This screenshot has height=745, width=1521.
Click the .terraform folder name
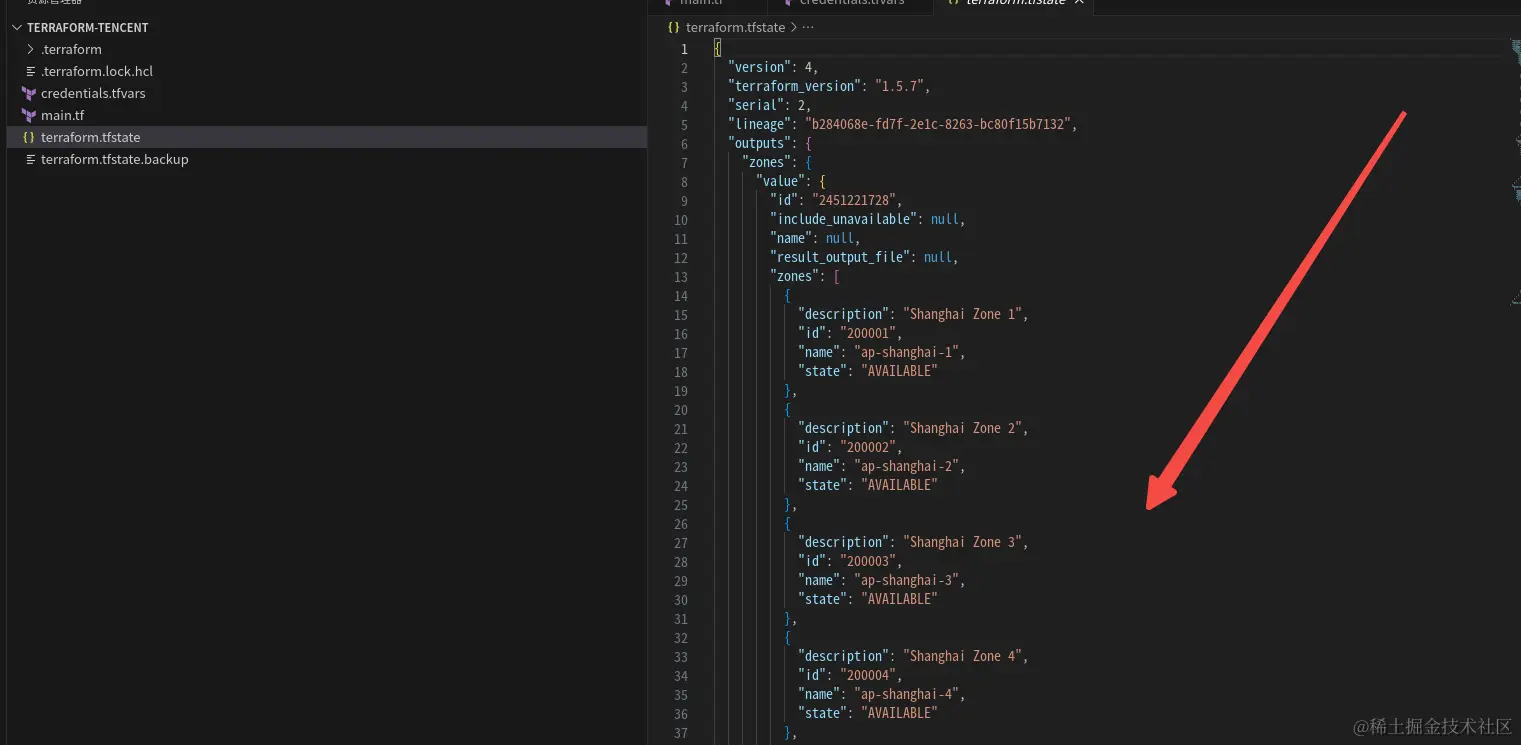[x=71, y=49]
